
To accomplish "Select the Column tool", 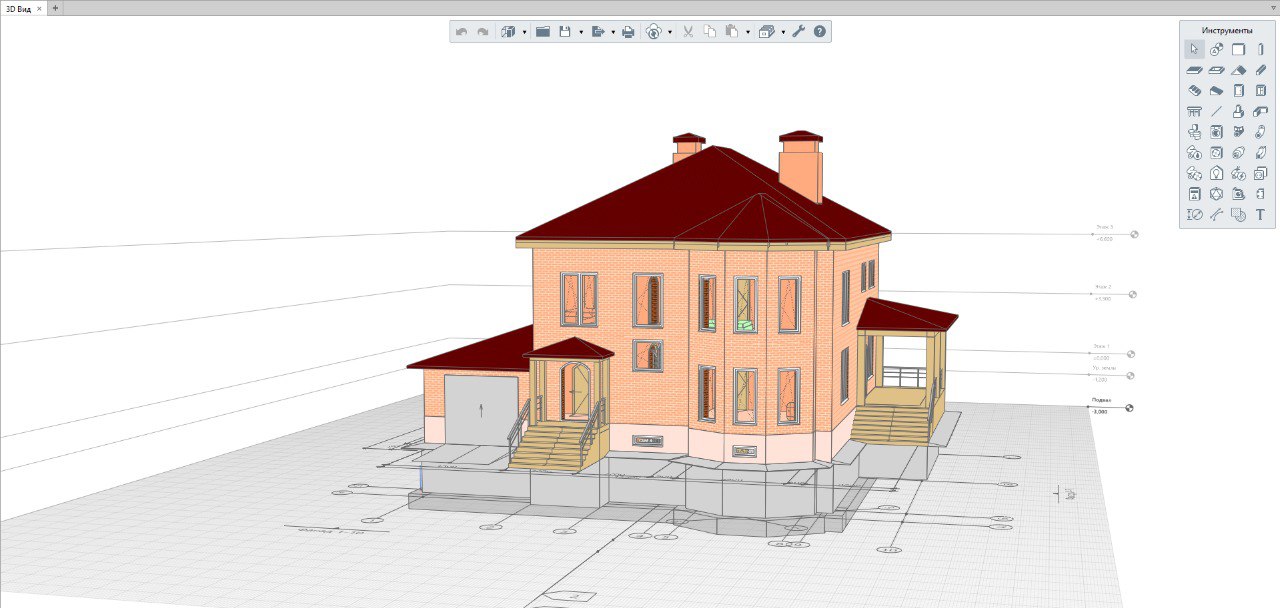I will pyautogui.click(x=1260, y=49).
